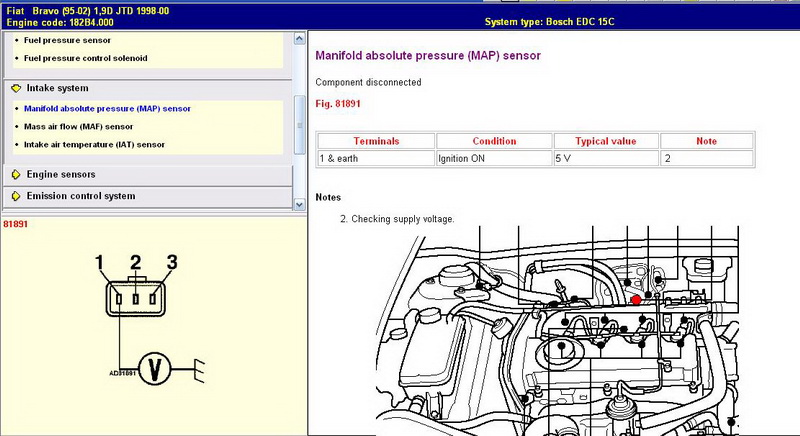Click the Fig. 81891 reference link
The height and width of the screenshot is (436, 800).
point(337,103)
